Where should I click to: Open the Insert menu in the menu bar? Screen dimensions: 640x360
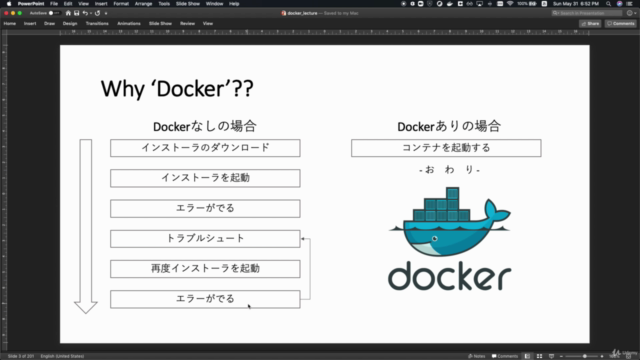click(101, 4)
